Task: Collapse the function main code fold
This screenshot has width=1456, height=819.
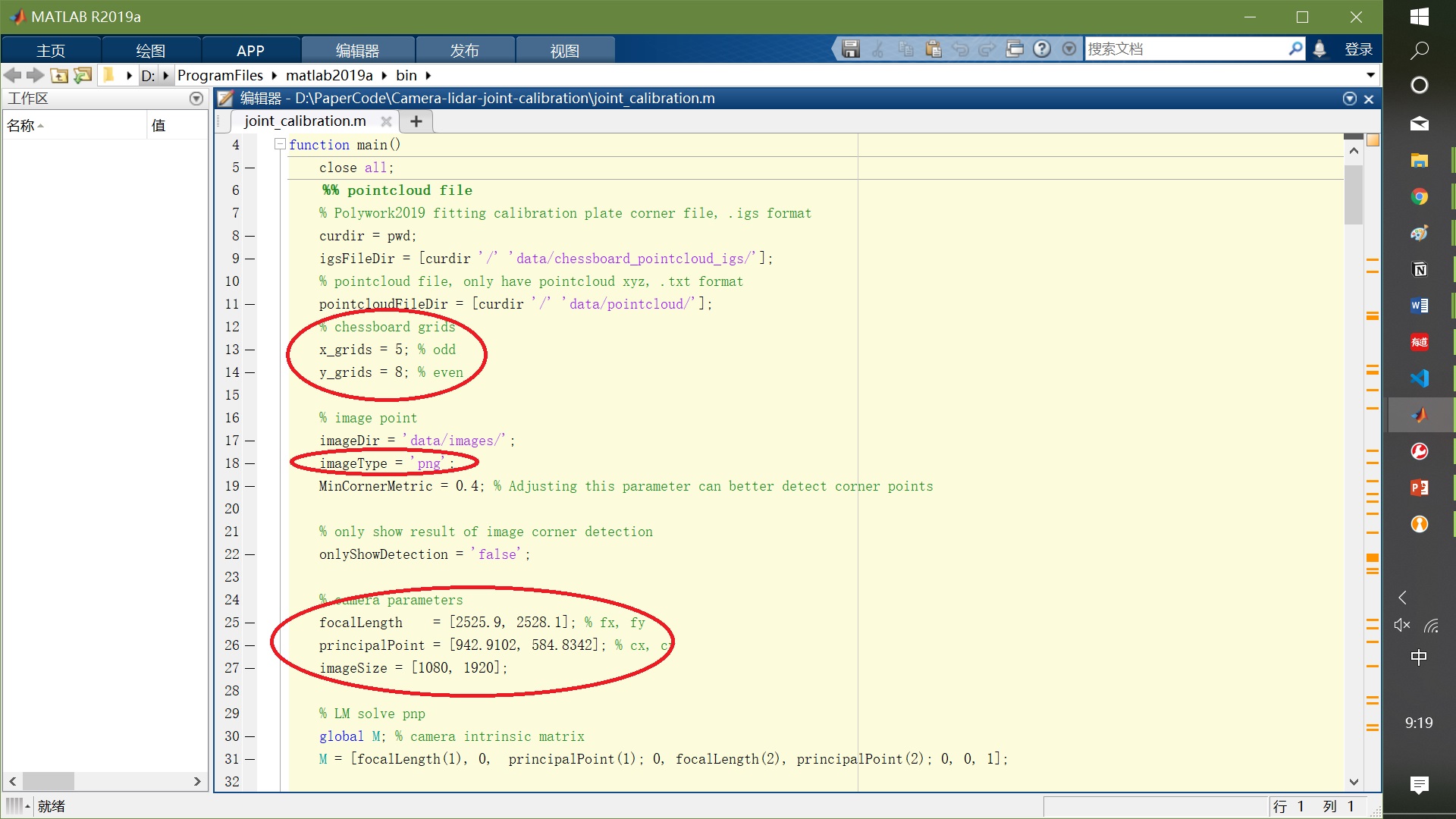Action: coord(280,144)
